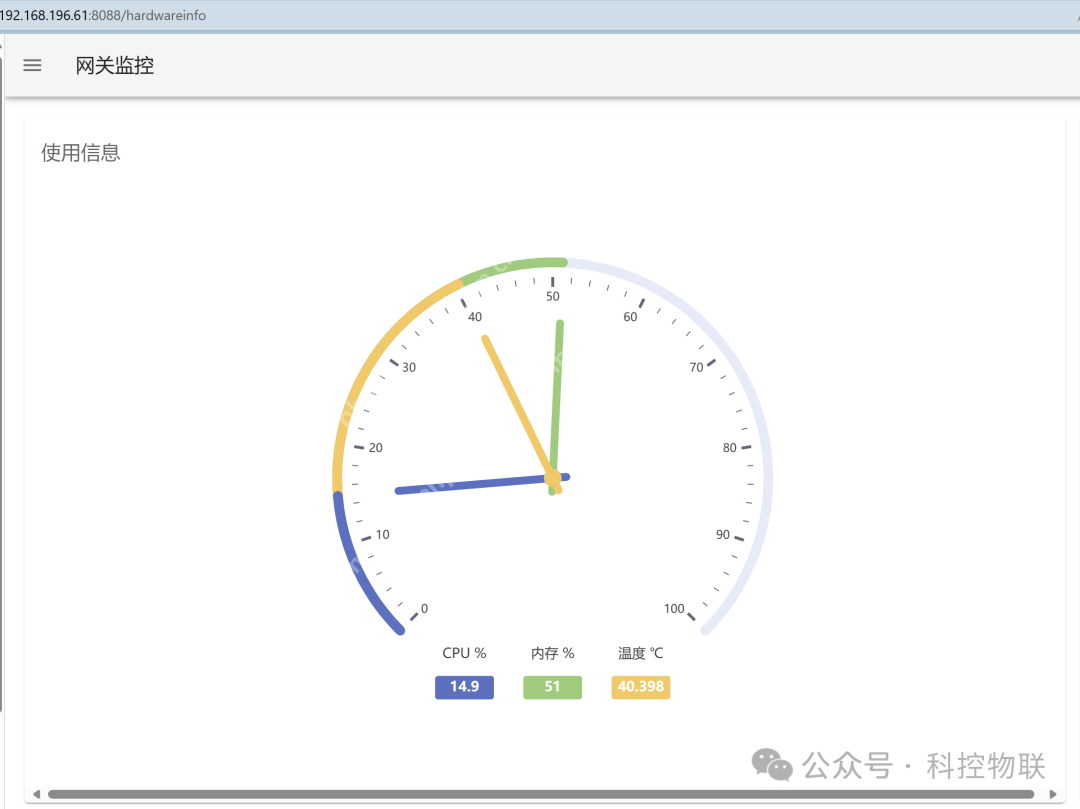Click the gauge center pivot point
Viewport: 1080px width, 809px height.
tap(553, 481)
